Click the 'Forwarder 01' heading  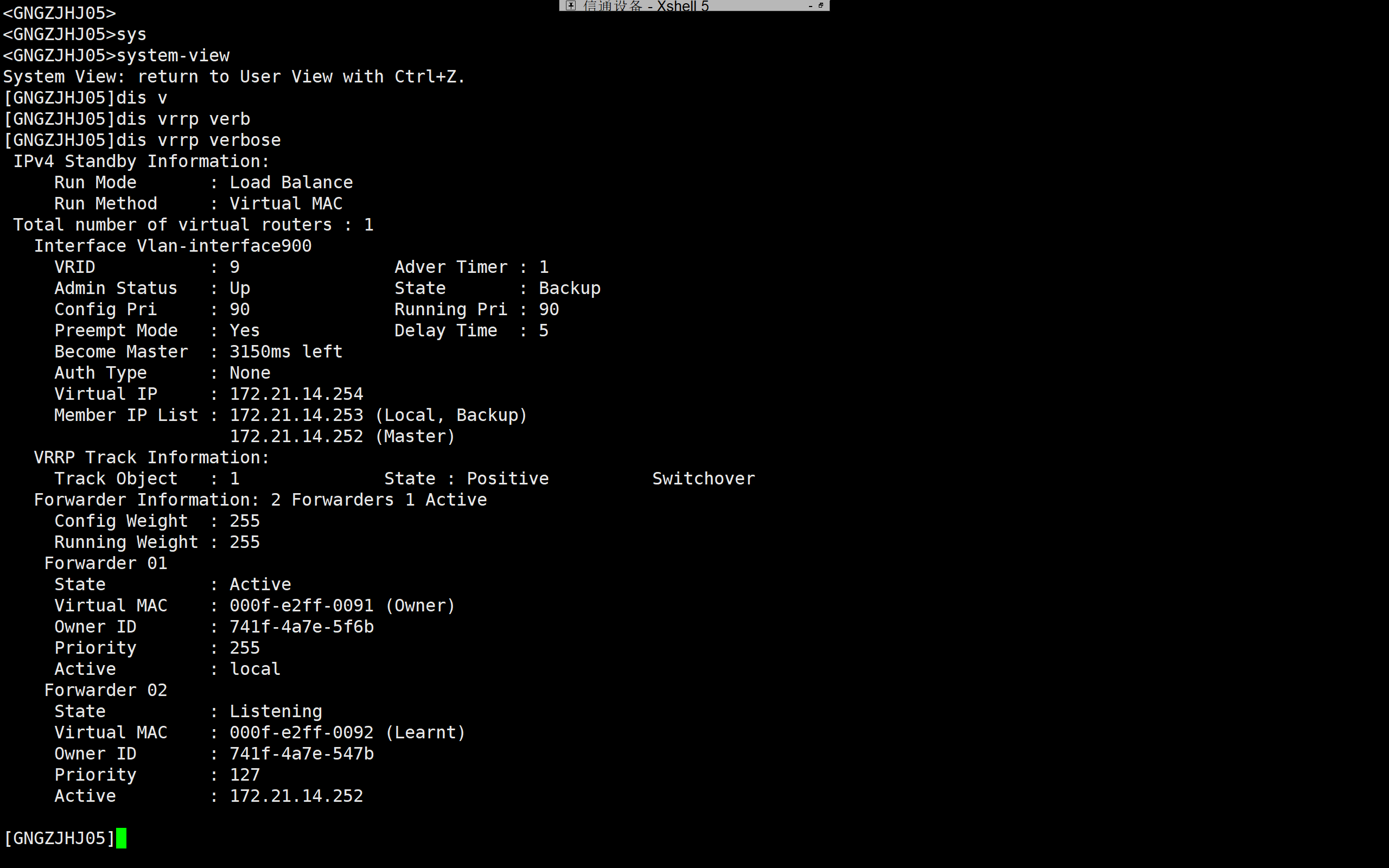click(106, 563)
